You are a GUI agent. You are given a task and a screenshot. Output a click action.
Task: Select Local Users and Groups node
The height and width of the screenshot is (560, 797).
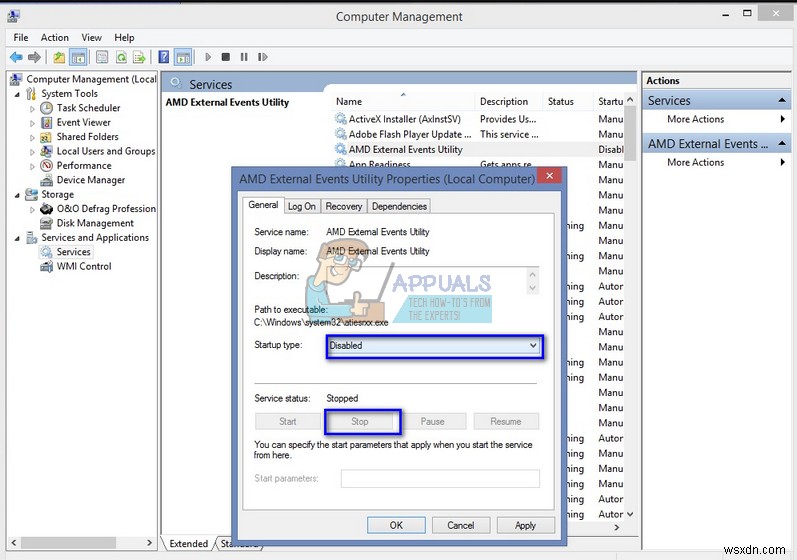[106, 151]
